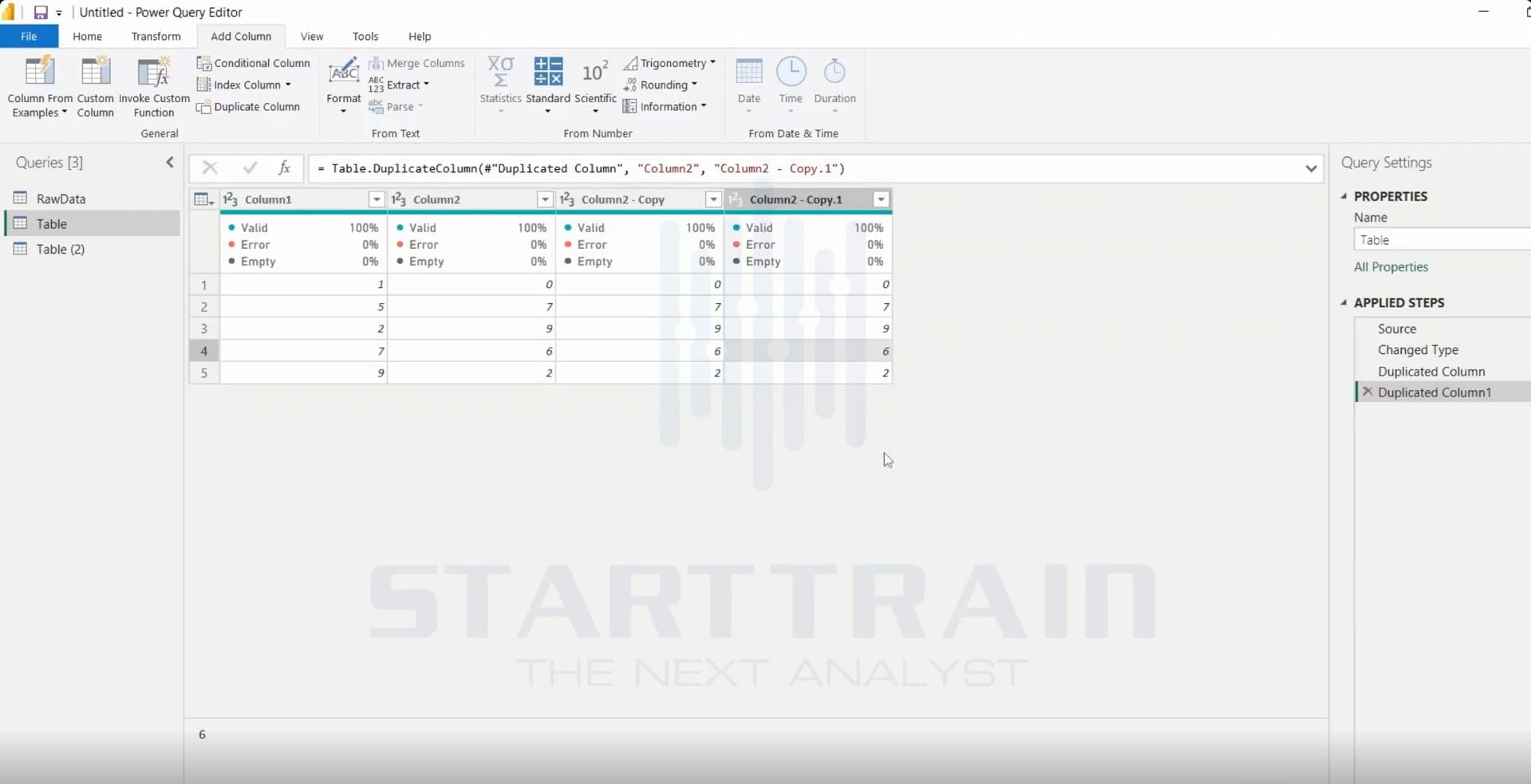Switch to the Home tab

pyautogui.click(x=87, y=37)
